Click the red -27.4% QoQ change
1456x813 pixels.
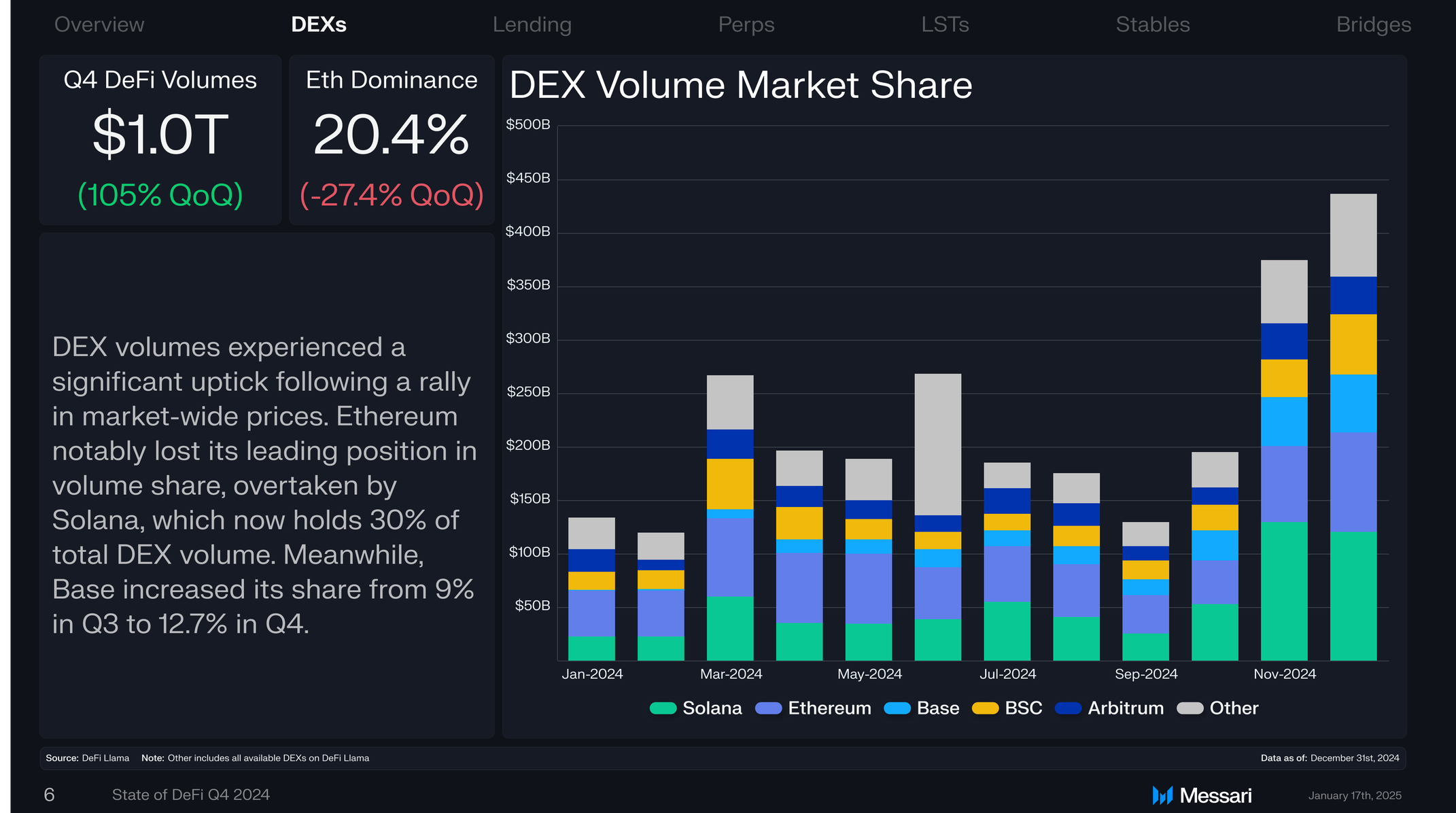click(392, 196)
